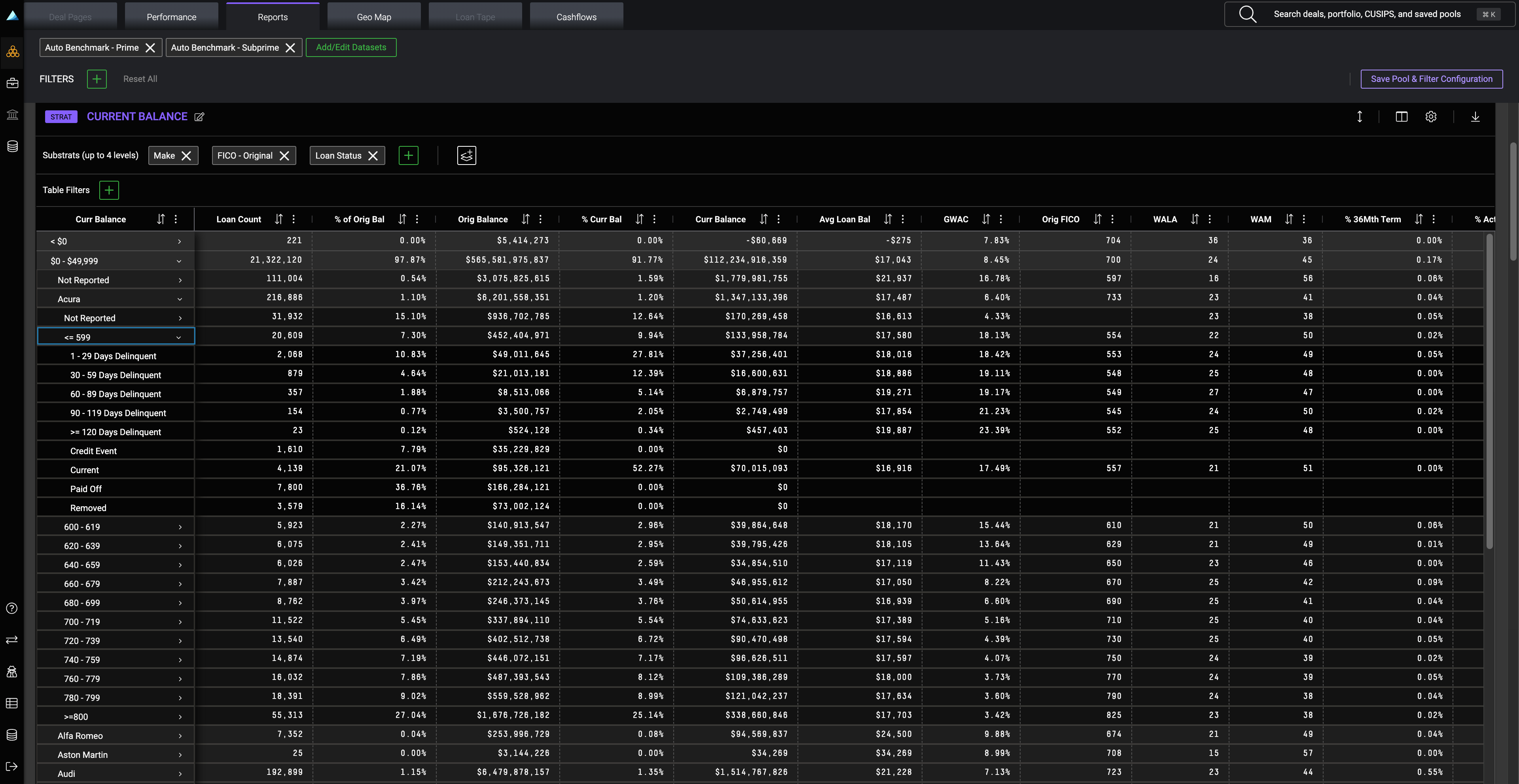The image size is (1519, 784).
Task: Click the edit pencil beside CURRENT BALANCE
Action: point(199,117)
